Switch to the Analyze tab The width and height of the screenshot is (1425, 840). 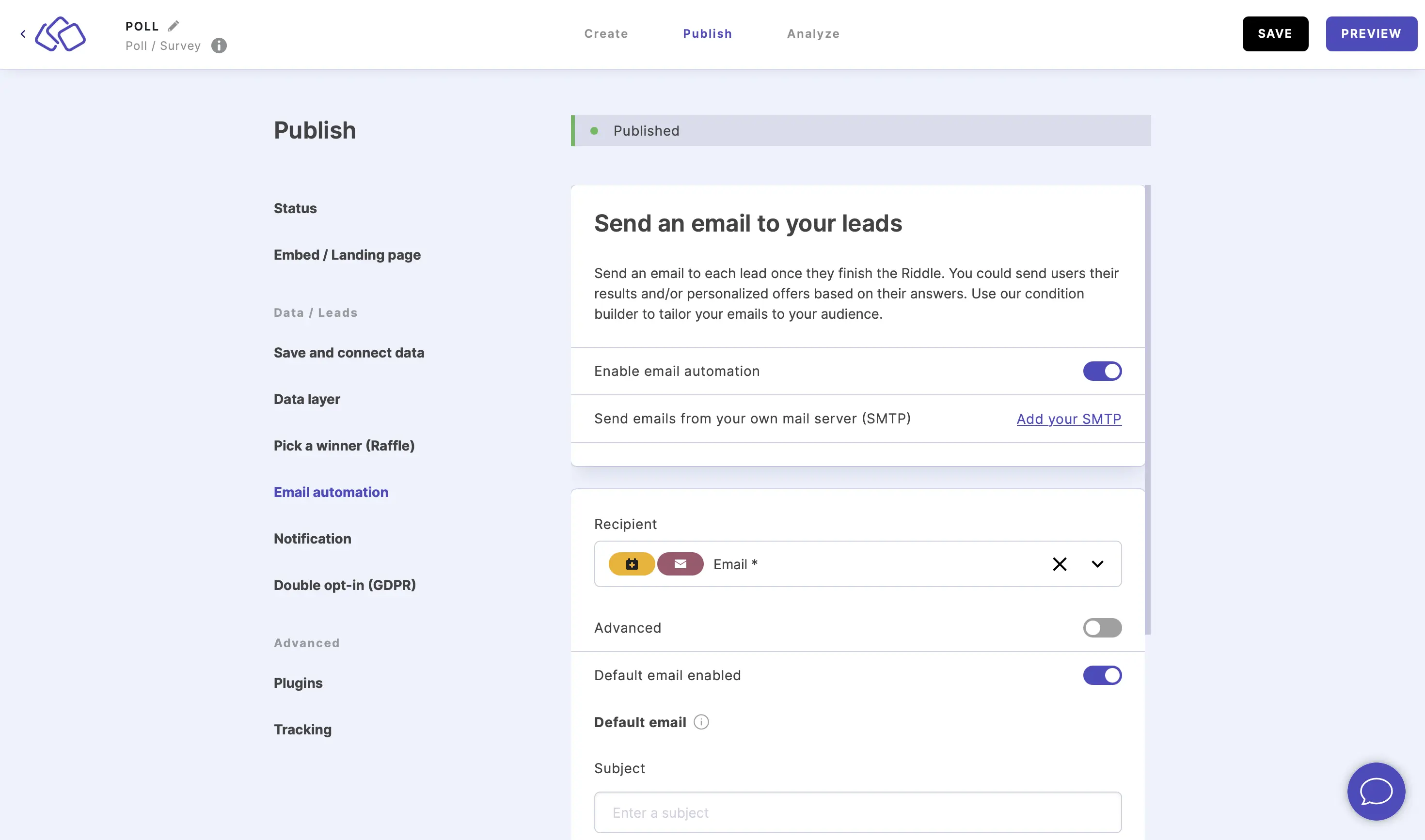tap(813, 33)
